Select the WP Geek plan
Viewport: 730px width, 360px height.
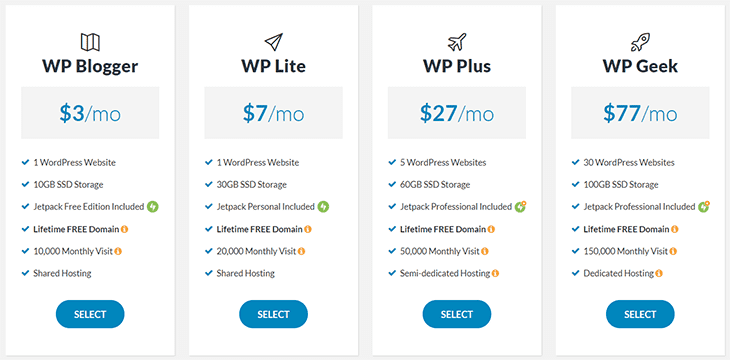[640, 314]
